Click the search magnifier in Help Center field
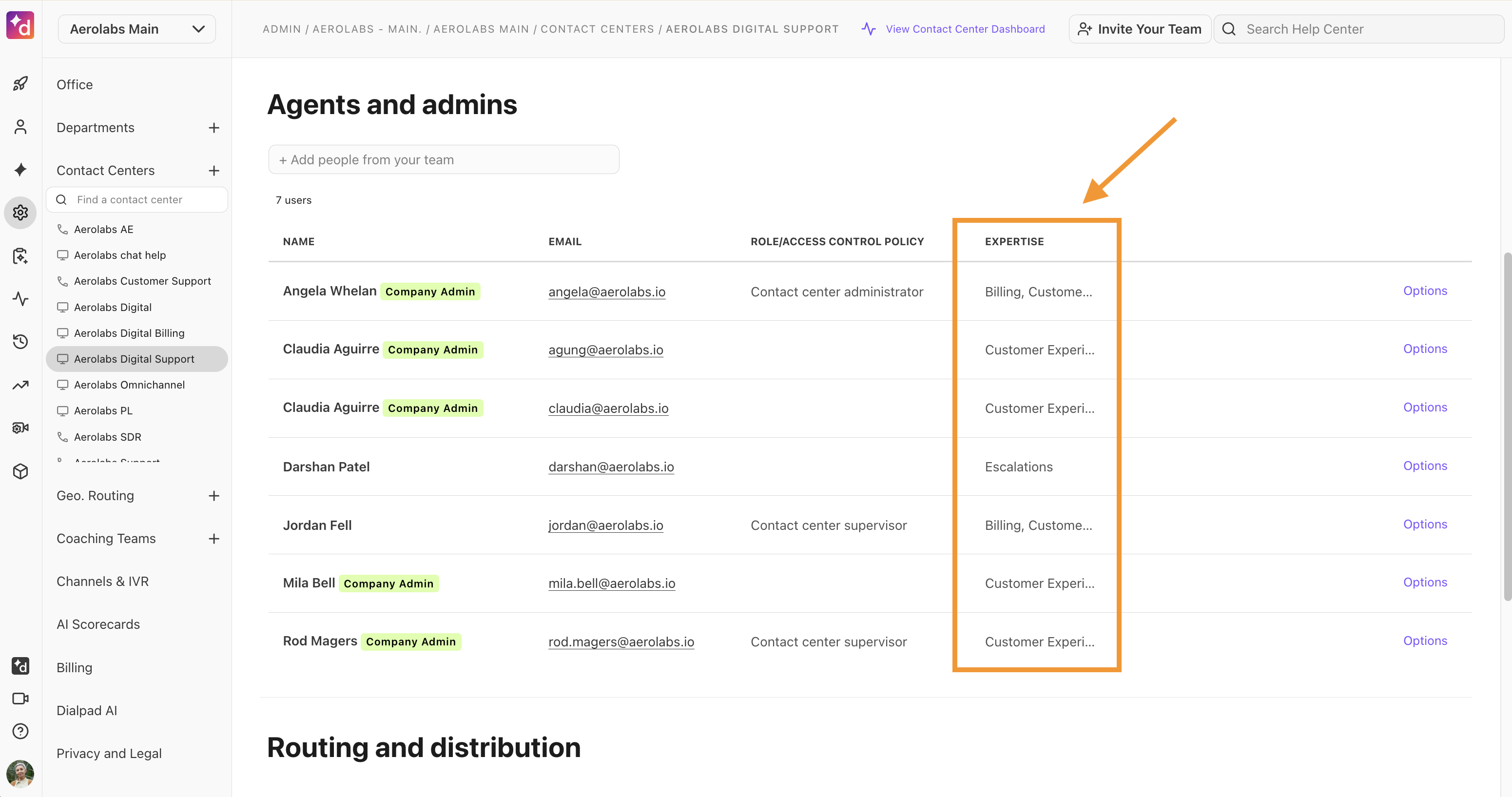The width and height of the screenshot is (1512, 797). [x=1228, y=29]
